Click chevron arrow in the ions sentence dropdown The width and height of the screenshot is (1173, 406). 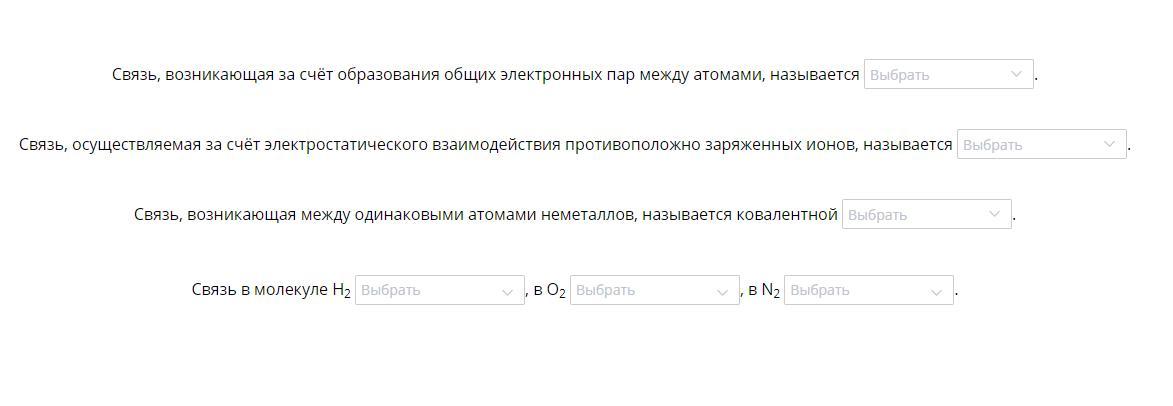(1109, 144)
